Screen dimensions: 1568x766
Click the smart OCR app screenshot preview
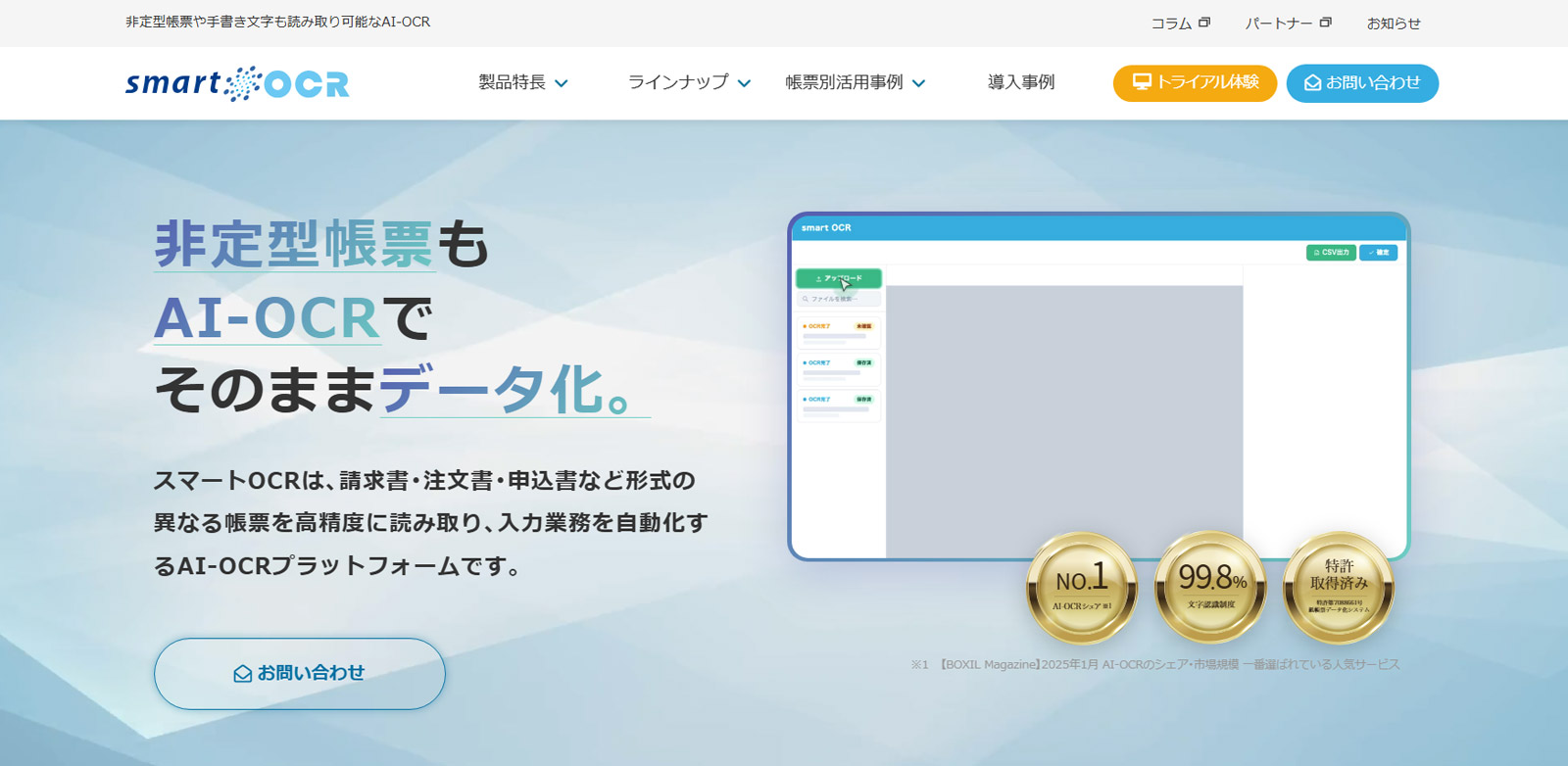(x=1099, y=386)
